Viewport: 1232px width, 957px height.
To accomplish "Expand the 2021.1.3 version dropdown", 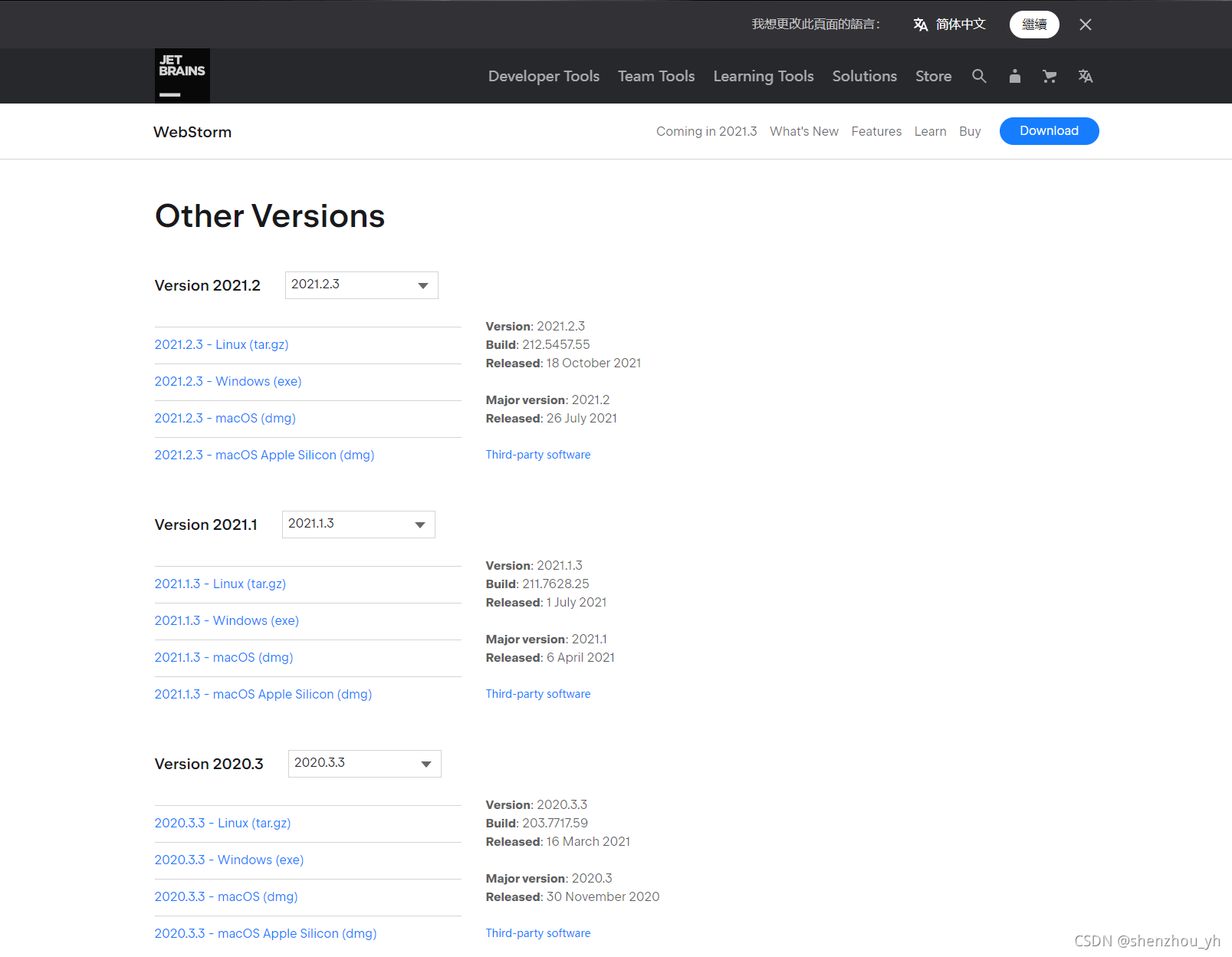I will 358,525.
